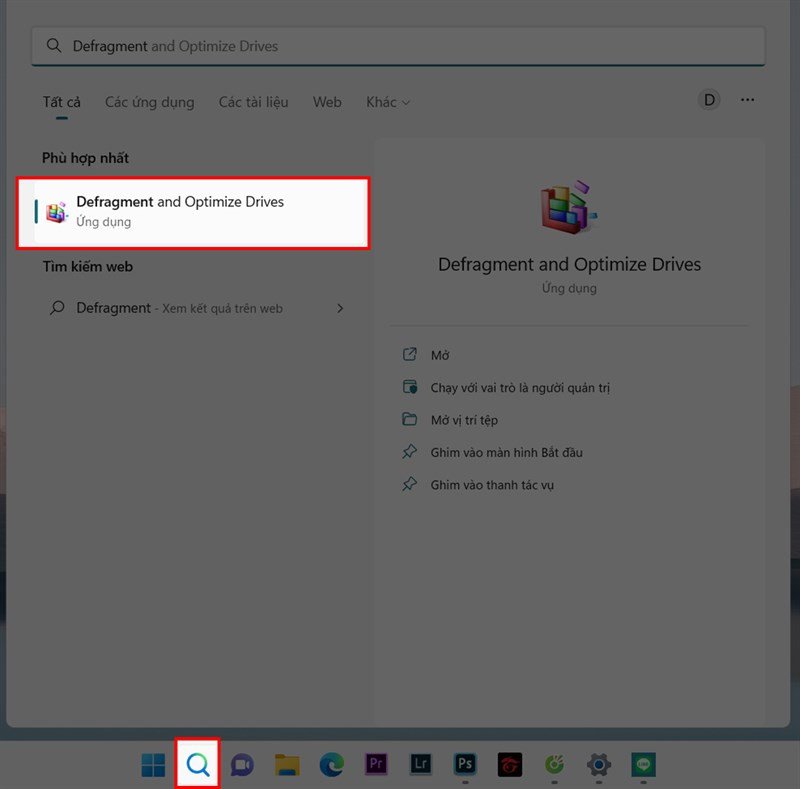Open the Windows Start menu icon
The width and height of the screenshot is (800, 789).
pyautogui.click(x=153, y=765)
